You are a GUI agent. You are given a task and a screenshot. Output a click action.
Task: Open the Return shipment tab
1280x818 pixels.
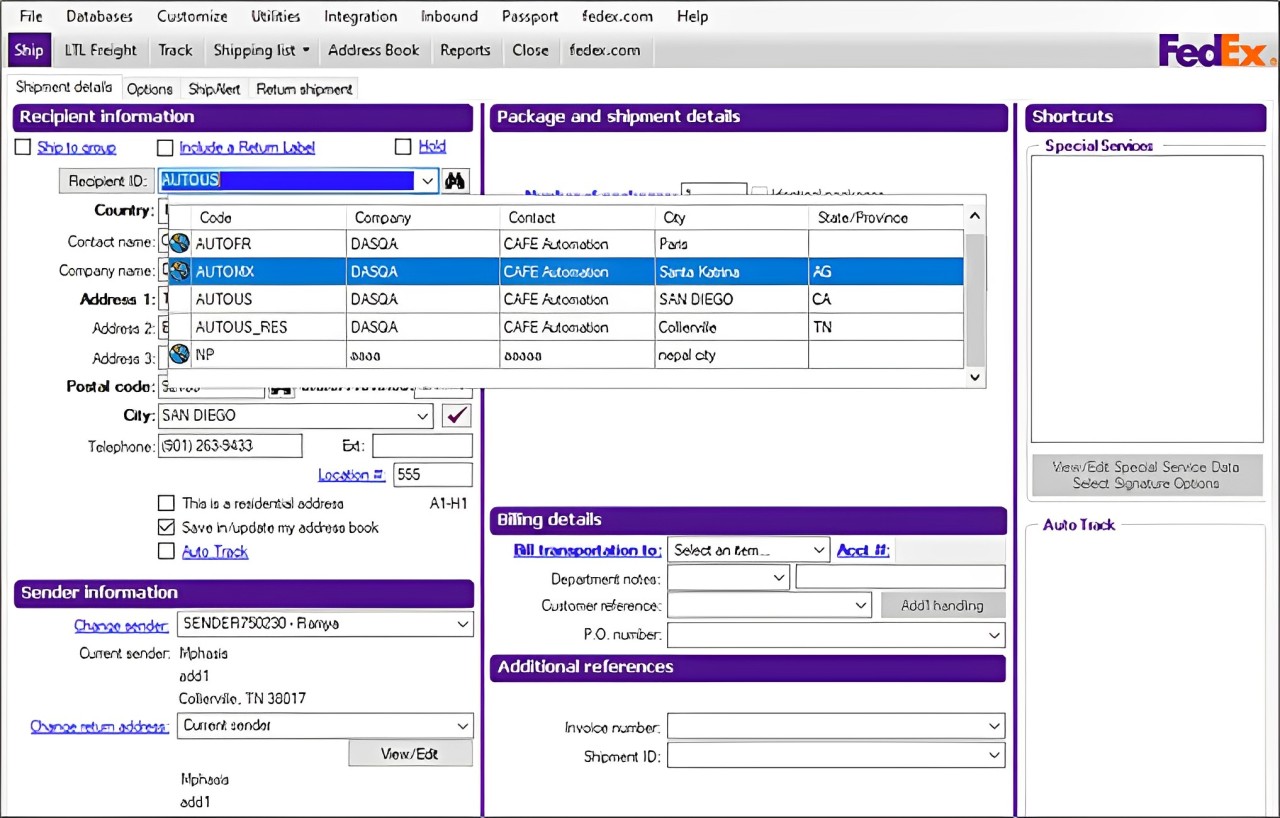coord(304,89)
